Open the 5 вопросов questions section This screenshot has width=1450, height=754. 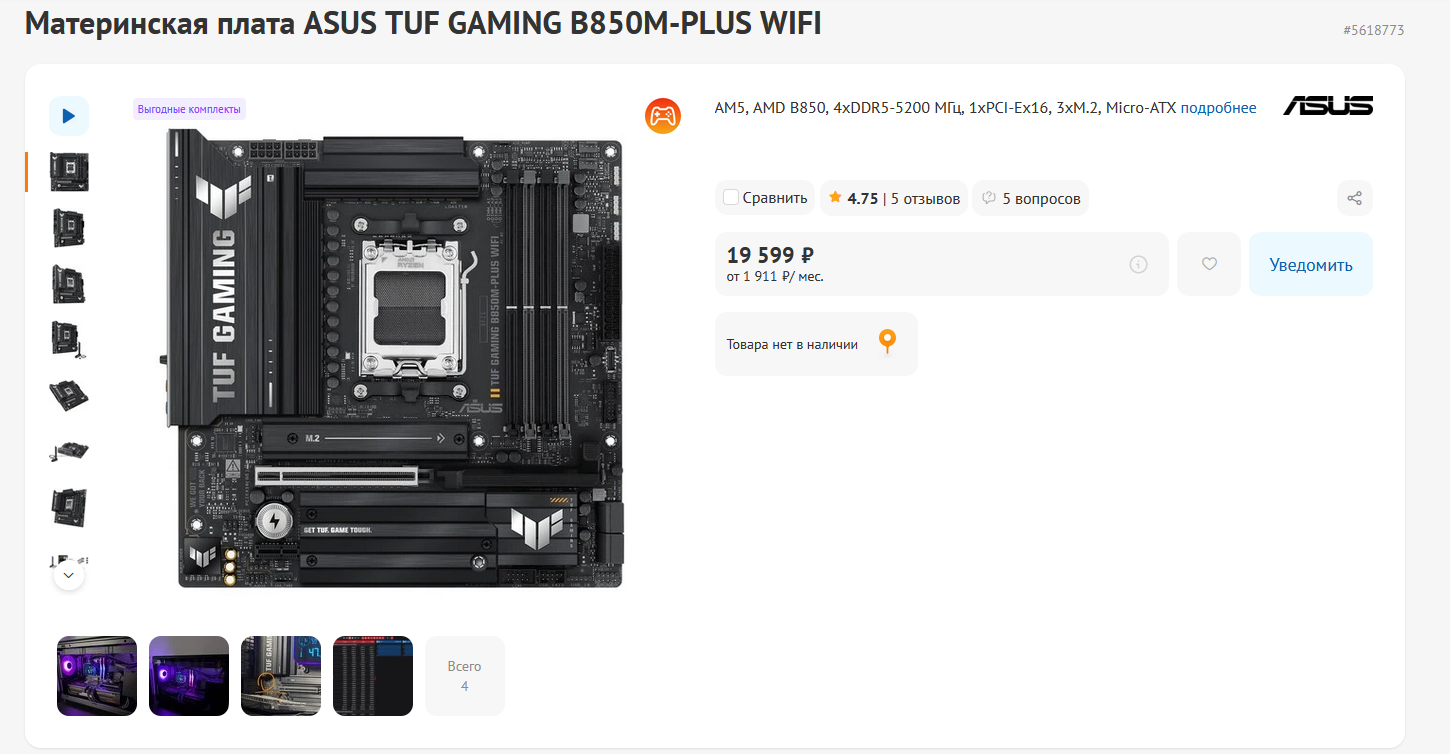coord(1031,198)
